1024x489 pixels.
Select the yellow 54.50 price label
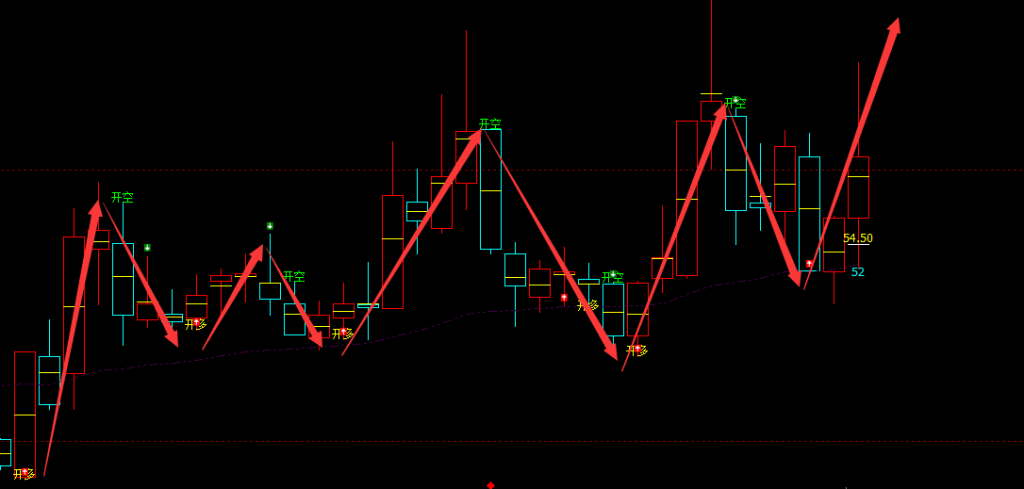coord(858,238)
